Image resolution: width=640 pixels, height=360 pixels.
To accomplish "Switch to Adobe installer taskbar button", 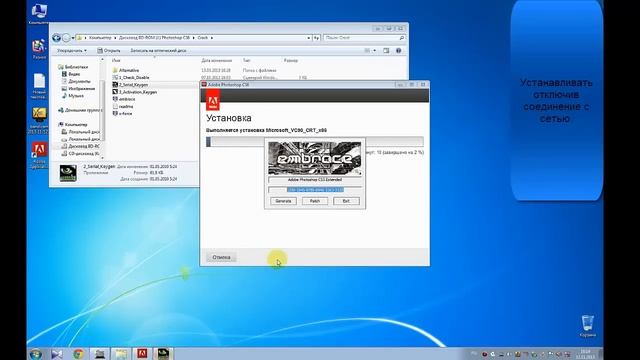I will [x=142, y=353].
